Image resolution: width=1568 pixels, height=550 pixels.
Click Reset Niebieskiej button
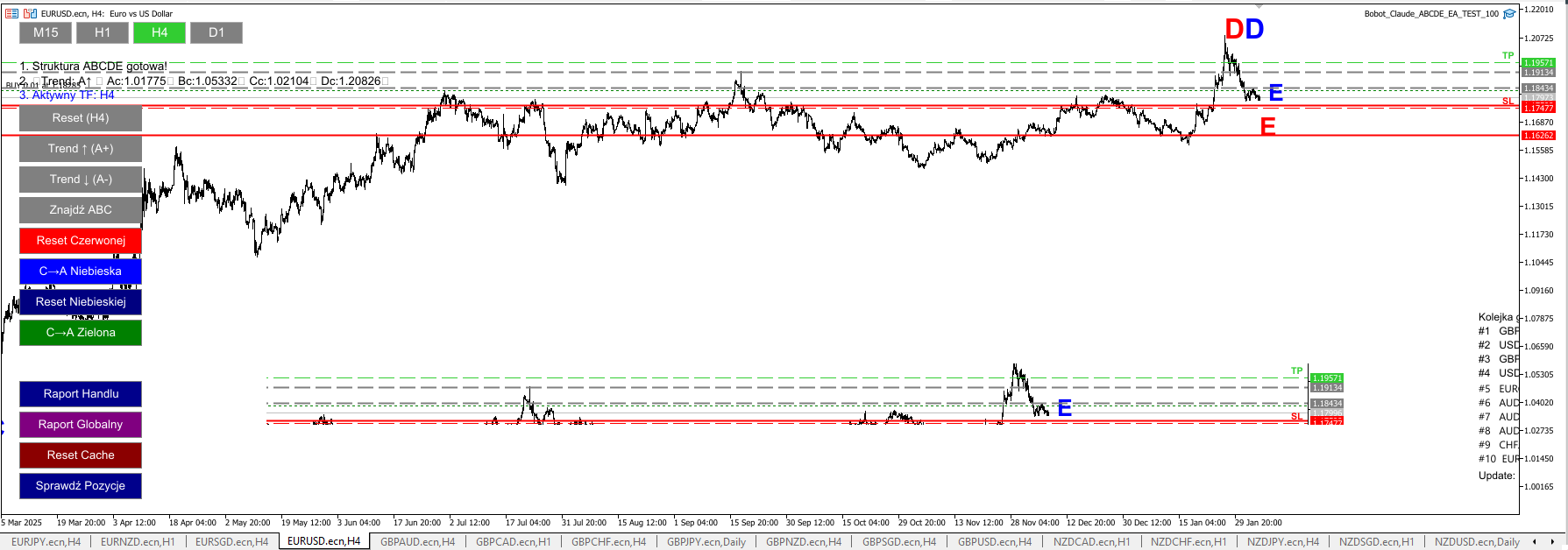(81, 302)
